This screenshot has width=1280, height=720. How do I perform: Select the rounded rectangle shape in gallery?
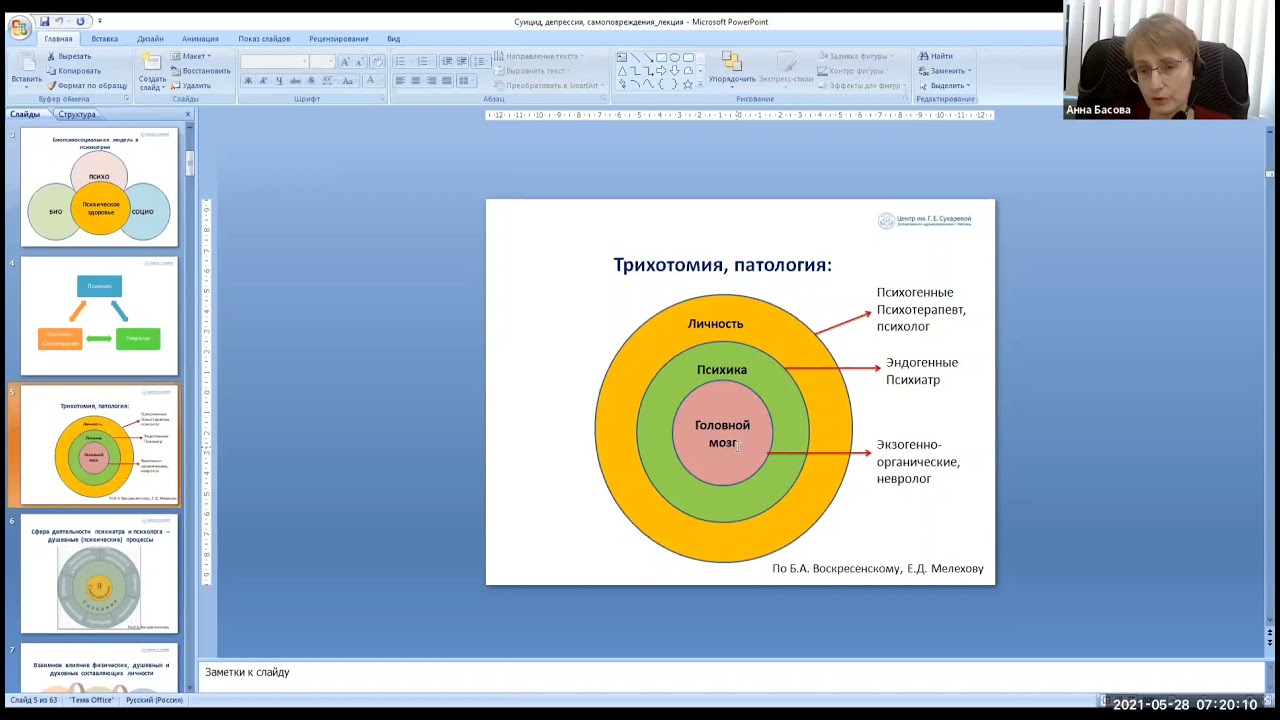688,57
